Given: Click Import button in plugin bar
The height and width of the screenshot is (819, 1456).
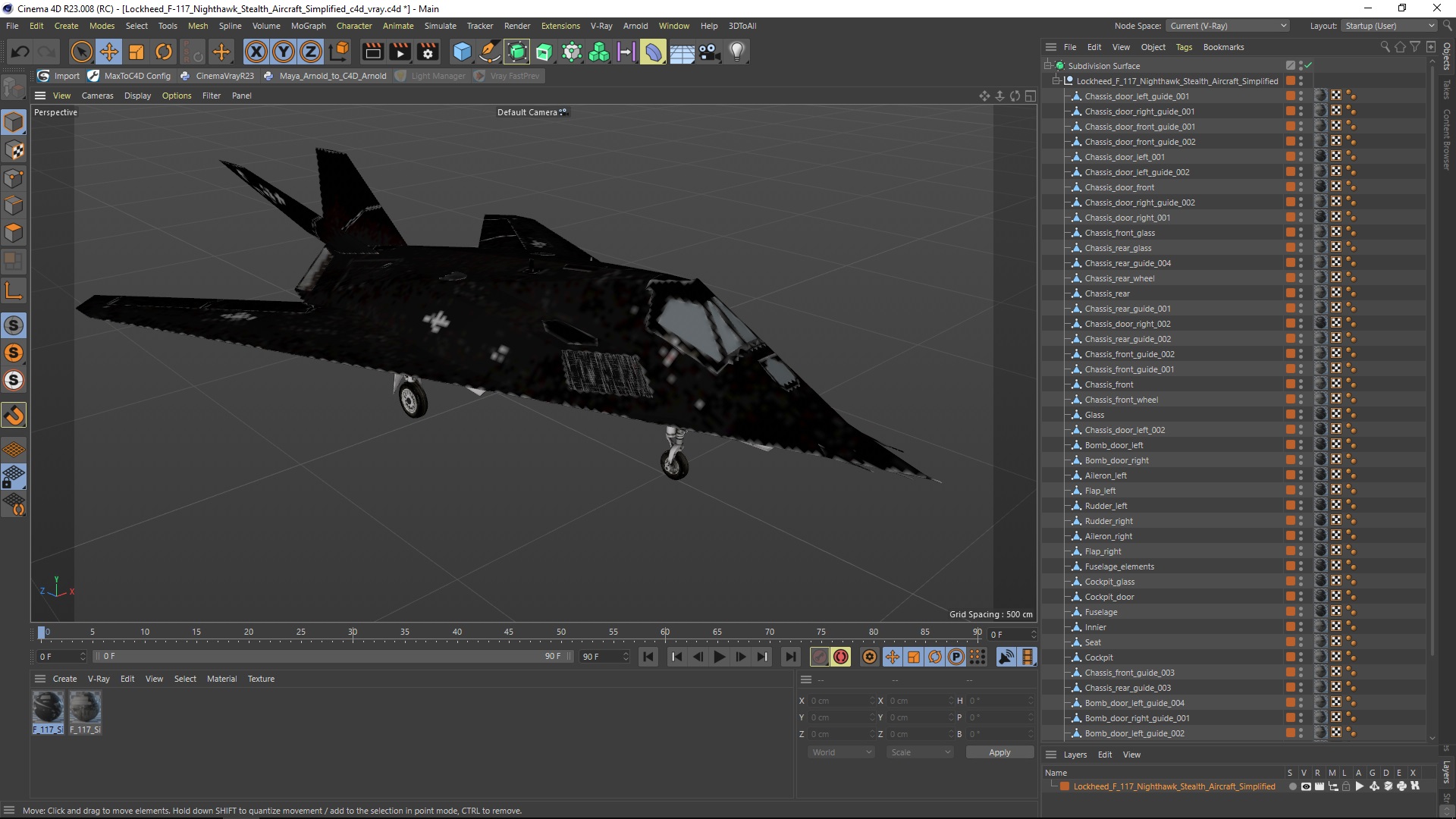Looking at the screenshot, I should pos(58,76).
